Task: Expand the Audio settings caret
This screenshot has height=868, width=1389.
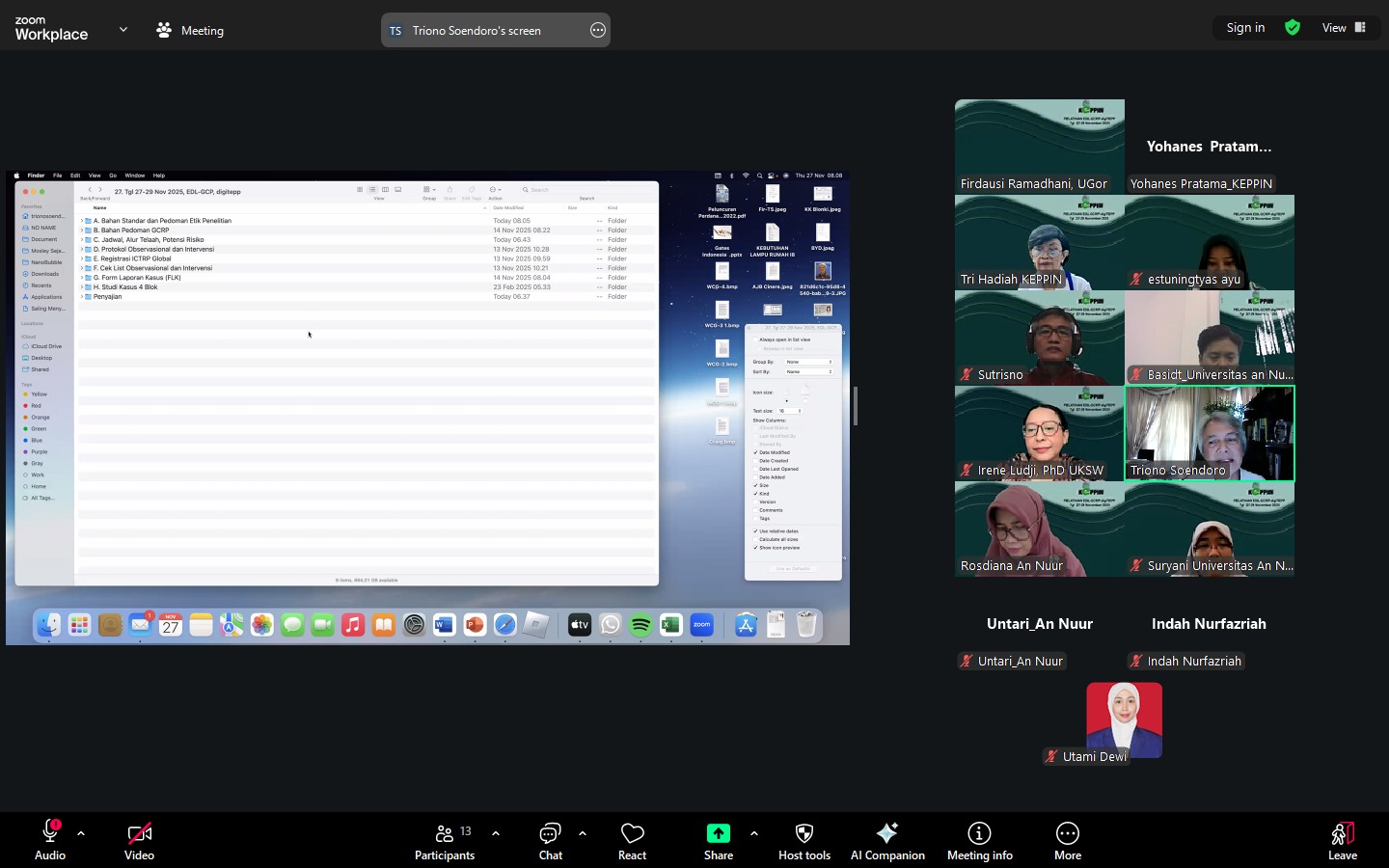Action: coord(81,833)
